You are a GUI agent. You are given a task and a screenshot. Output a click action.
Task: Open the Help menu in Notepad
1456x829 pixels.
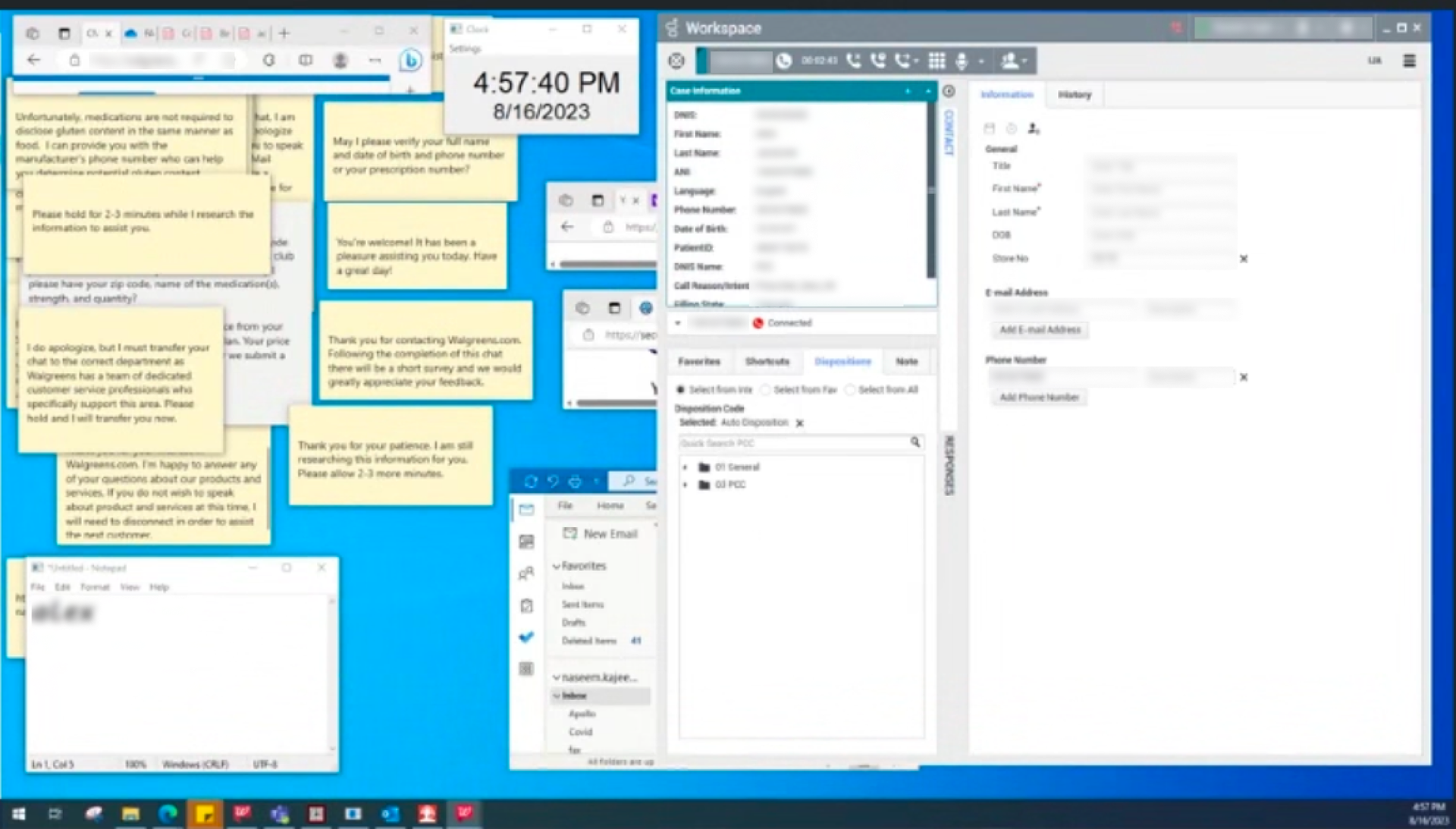click(158, 587)
